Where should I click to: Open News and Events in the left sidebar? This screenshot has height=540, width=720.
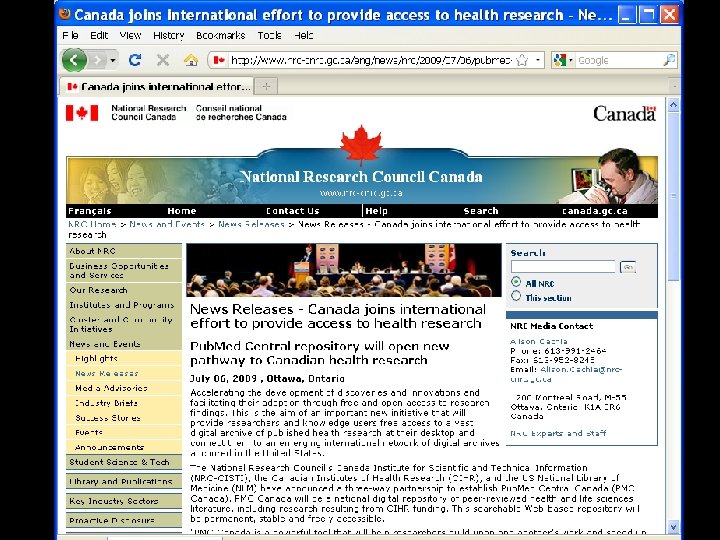click(124, 344)
